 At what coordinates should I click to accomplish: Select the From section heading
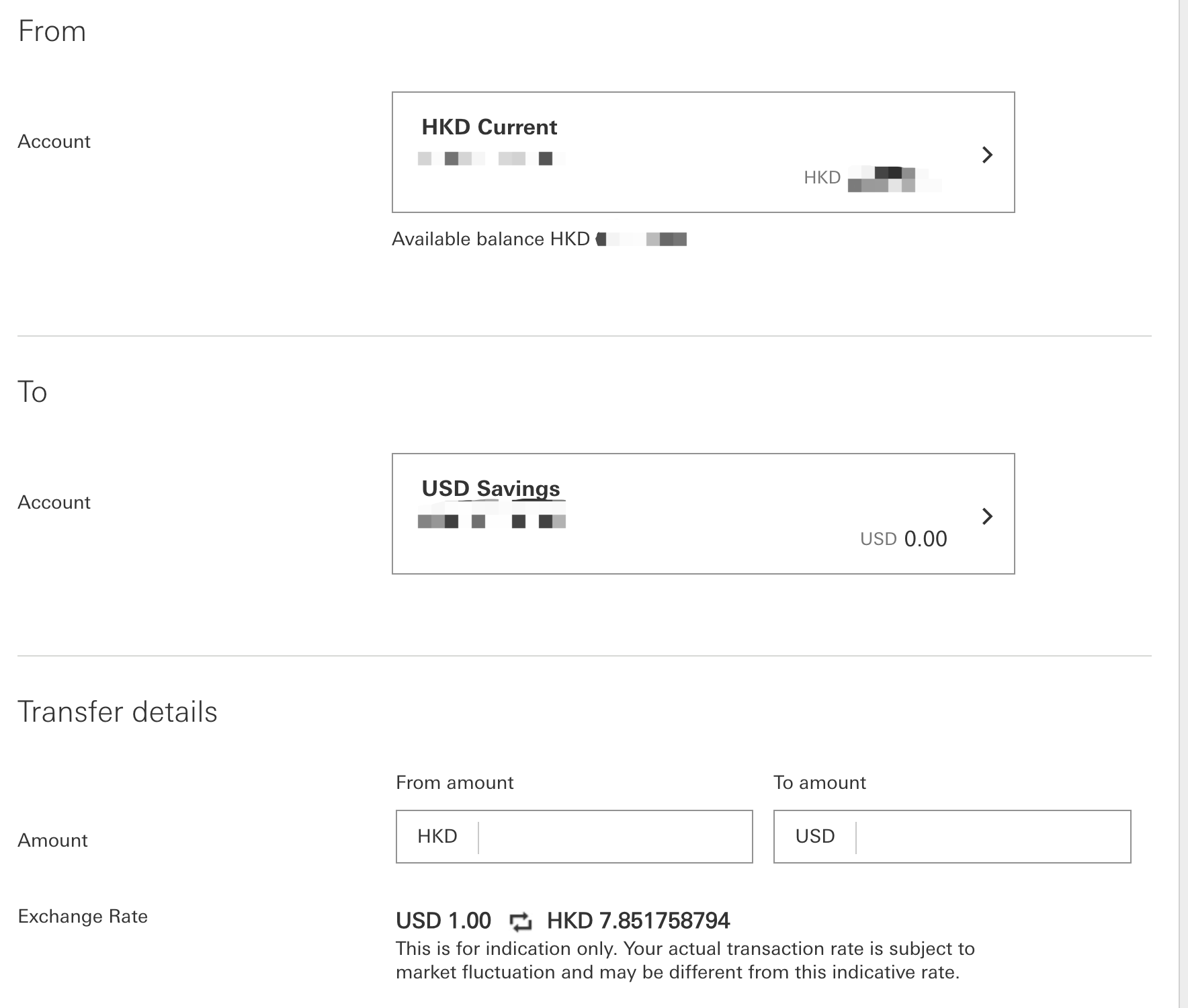53,30
